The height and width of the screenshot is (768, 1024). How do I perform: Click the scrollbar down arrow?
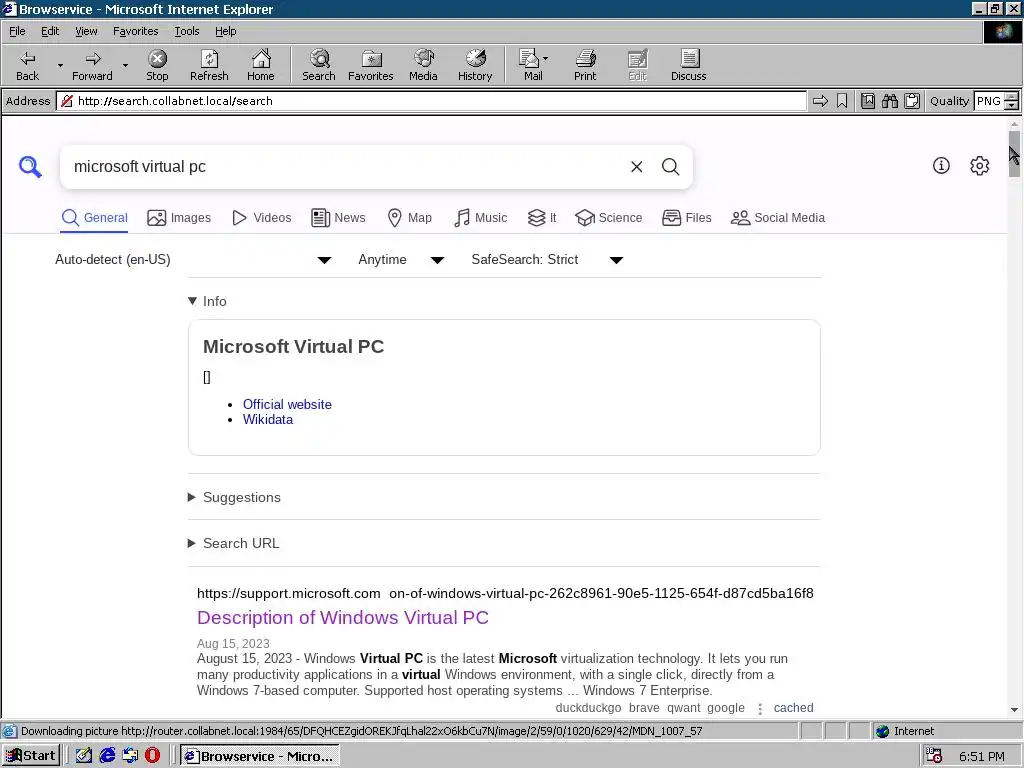[1014, 710]
